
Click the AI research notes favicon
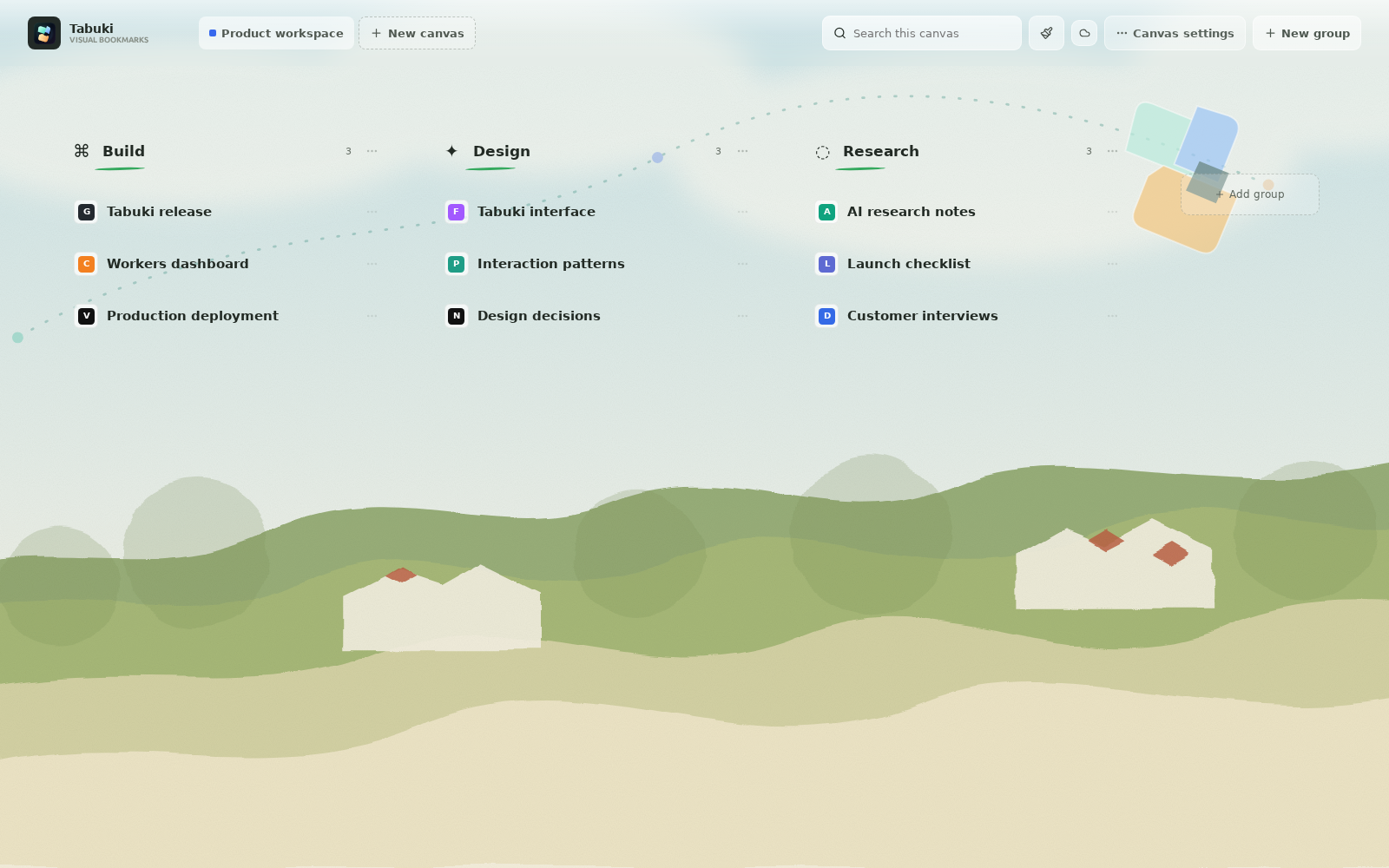(x=827, y=212)
